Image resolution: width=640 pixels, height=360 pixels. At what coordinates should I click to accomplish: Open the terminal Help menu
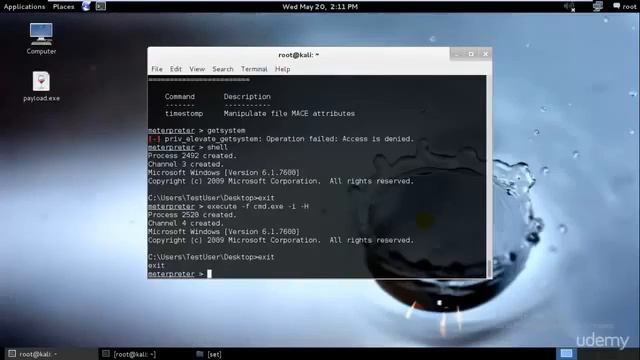(282, 69)
